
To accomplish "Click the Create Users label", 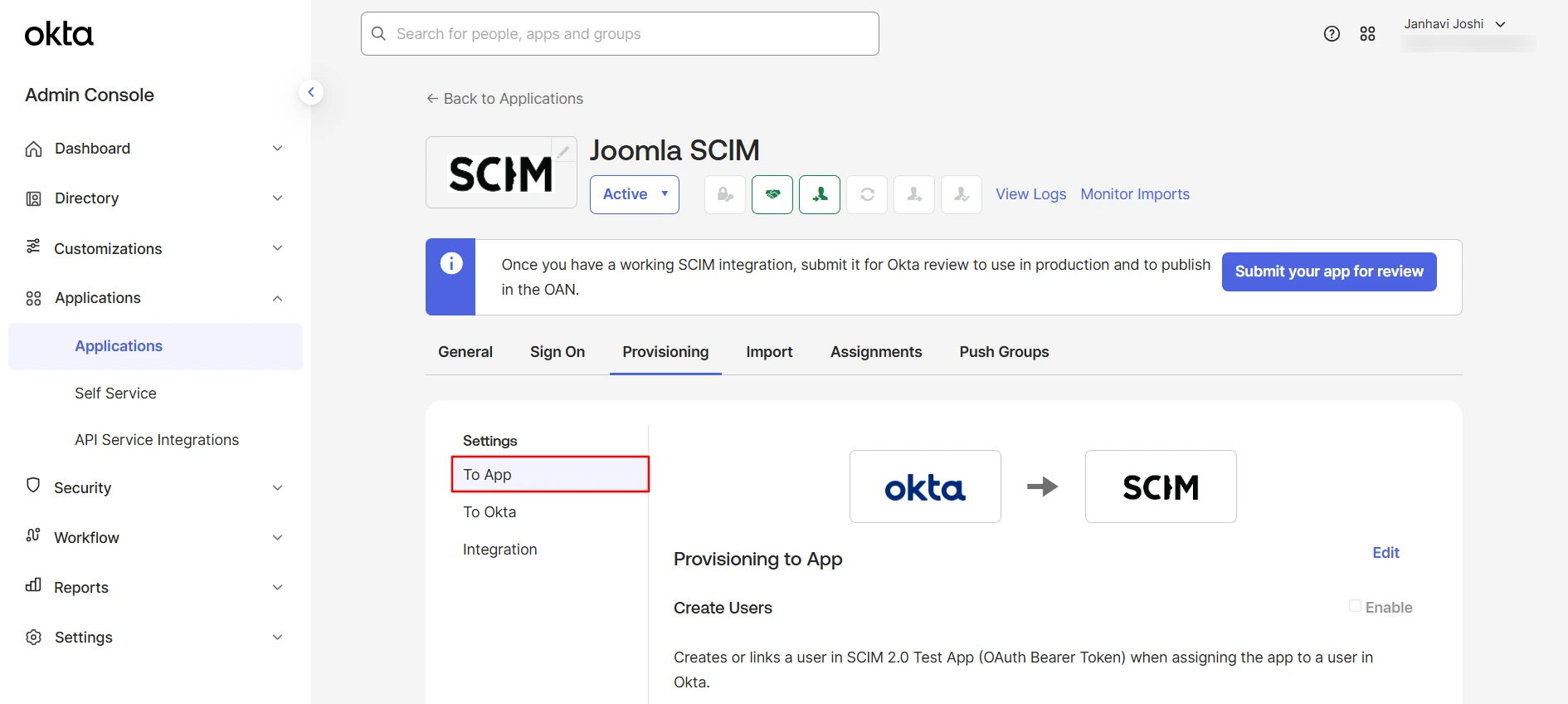I will pos(723,608).
